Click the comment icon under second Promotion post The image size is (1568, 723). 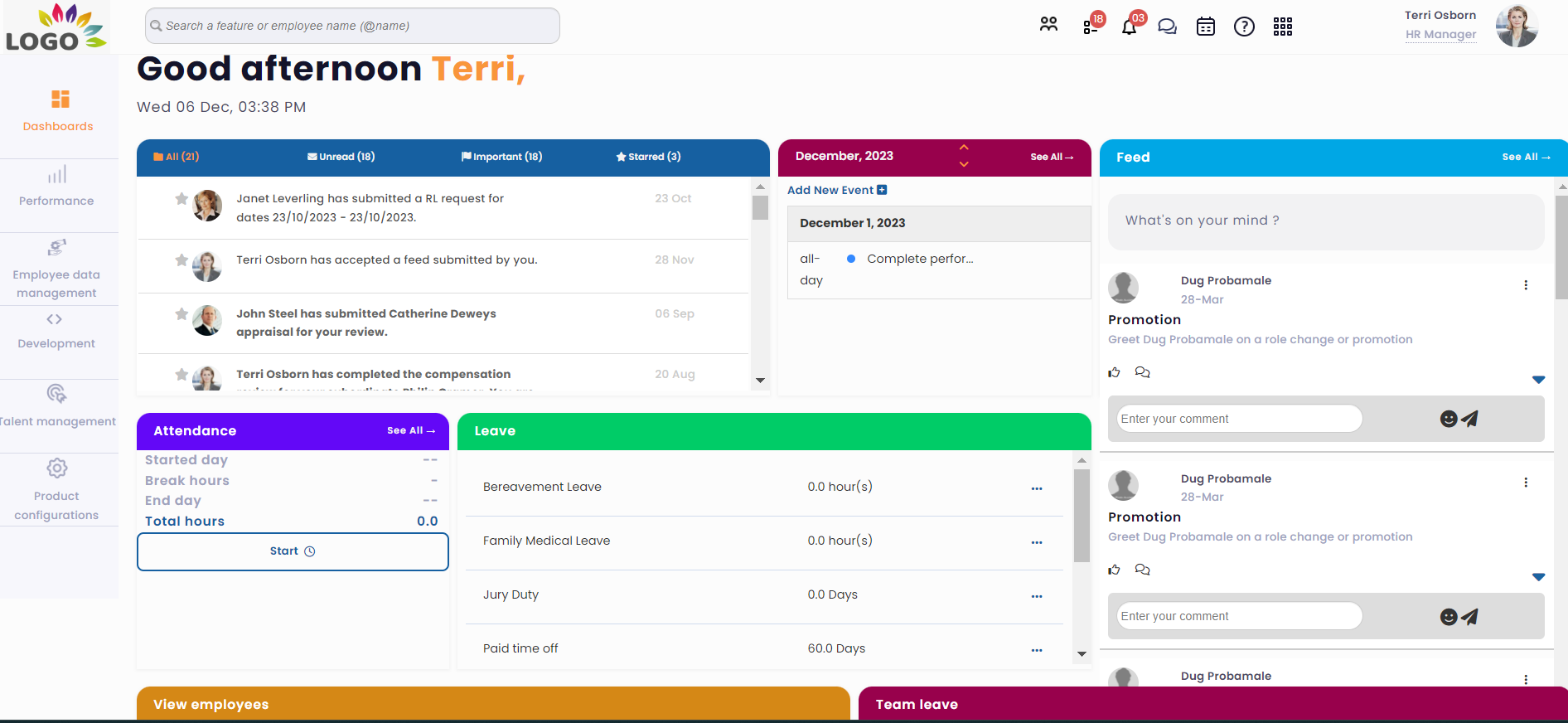tap(1142, 570)
